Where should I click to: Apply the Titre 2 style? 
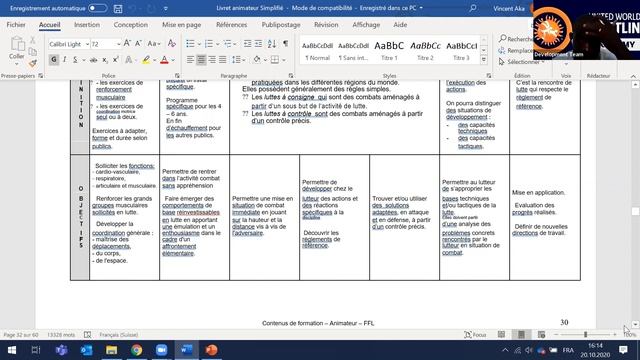coord(425,51)
